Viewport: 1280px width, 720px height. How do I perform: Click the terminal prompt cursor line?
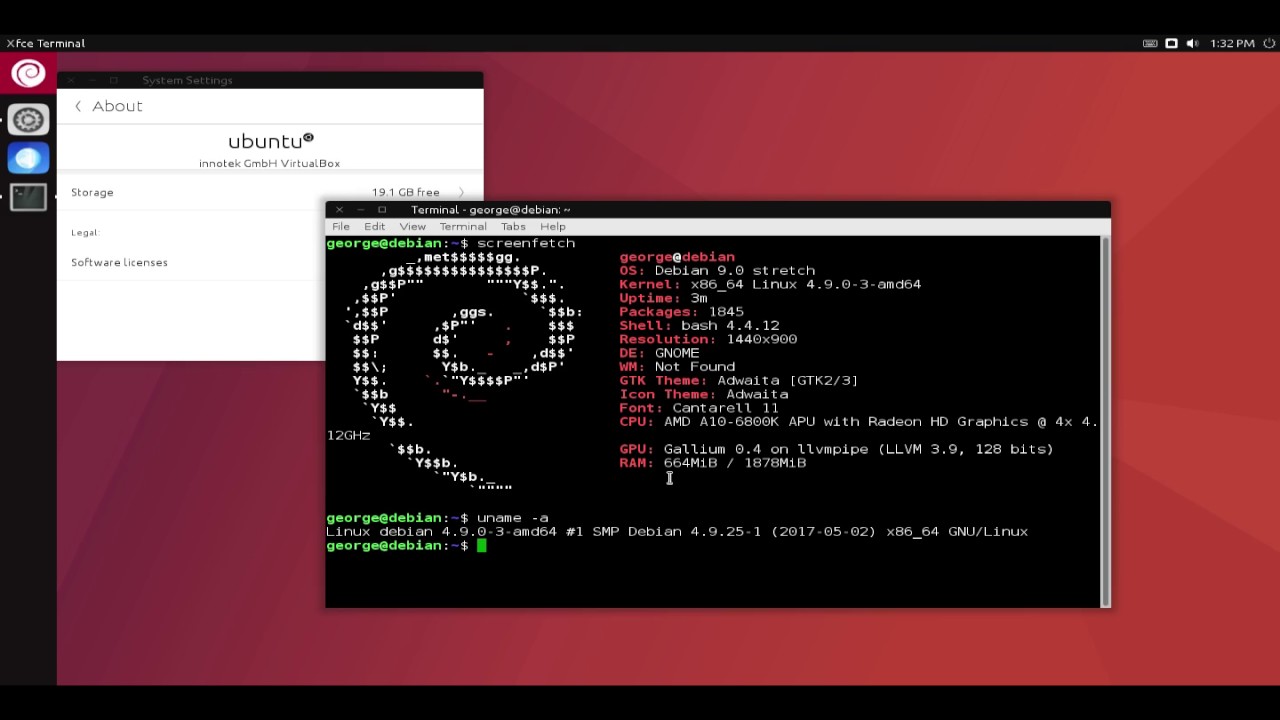coord(713,546)
